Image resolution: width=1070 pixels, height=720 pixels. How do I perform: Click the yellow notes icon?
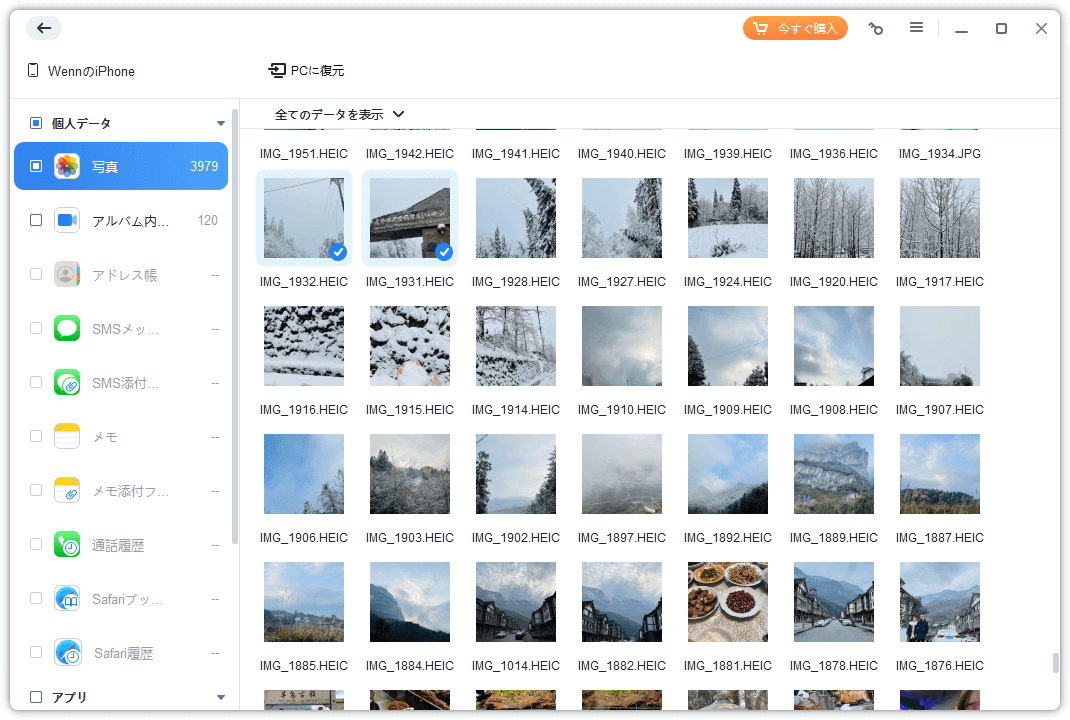point(67,436)
